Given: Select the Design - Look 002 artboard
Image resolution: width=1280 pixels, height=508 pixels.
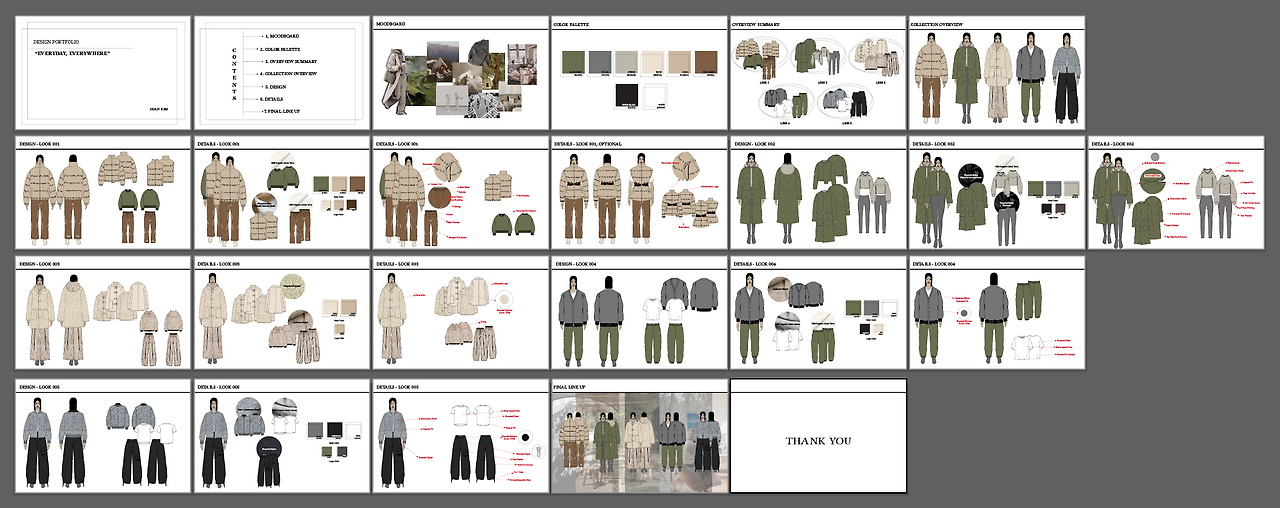Looking at the screenshot, I should click(817, 192).
